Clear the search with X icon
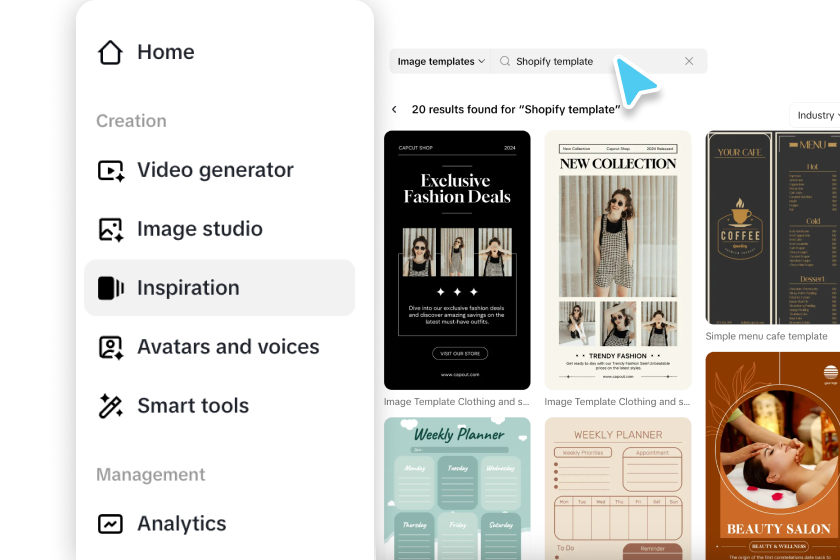The image size is (840, 560). (689, 61)
